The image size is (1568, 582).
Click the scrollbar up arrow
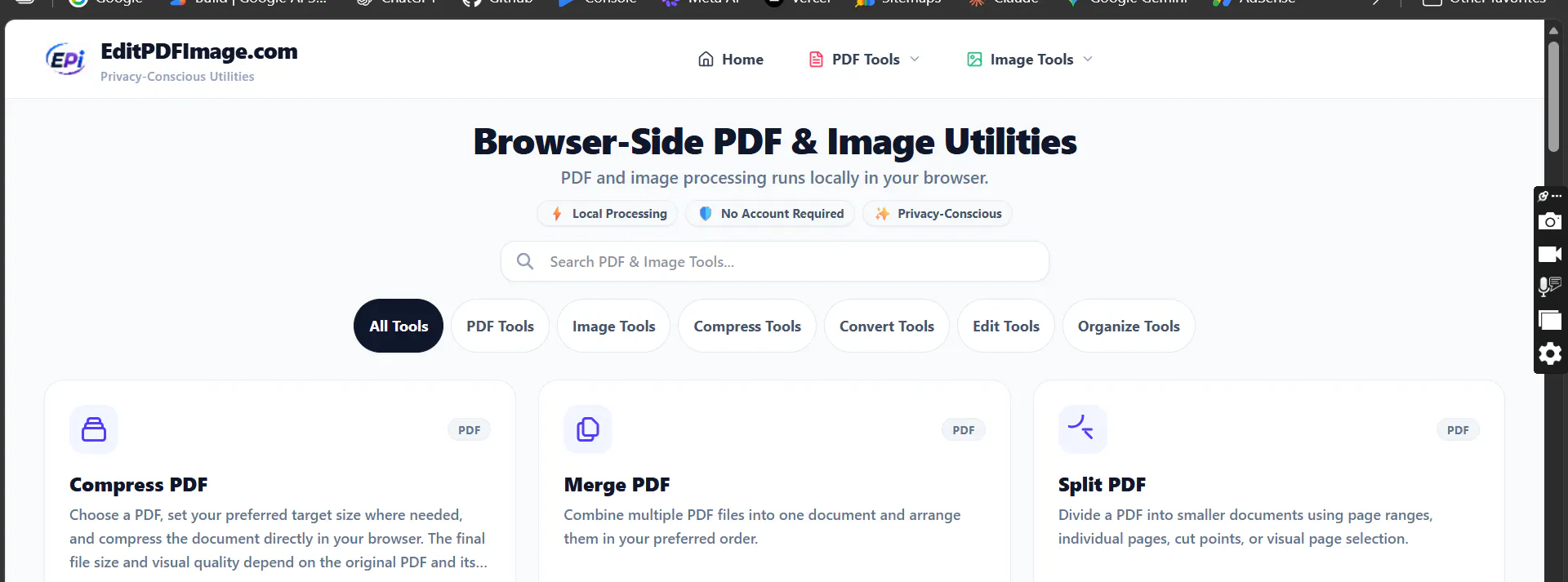point(1553,31)
